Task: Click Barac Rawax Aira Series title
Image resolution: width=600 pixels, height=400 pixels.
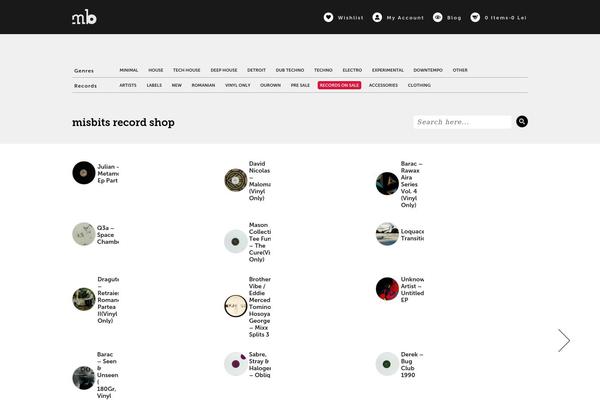Action: [x=412, y=184]
